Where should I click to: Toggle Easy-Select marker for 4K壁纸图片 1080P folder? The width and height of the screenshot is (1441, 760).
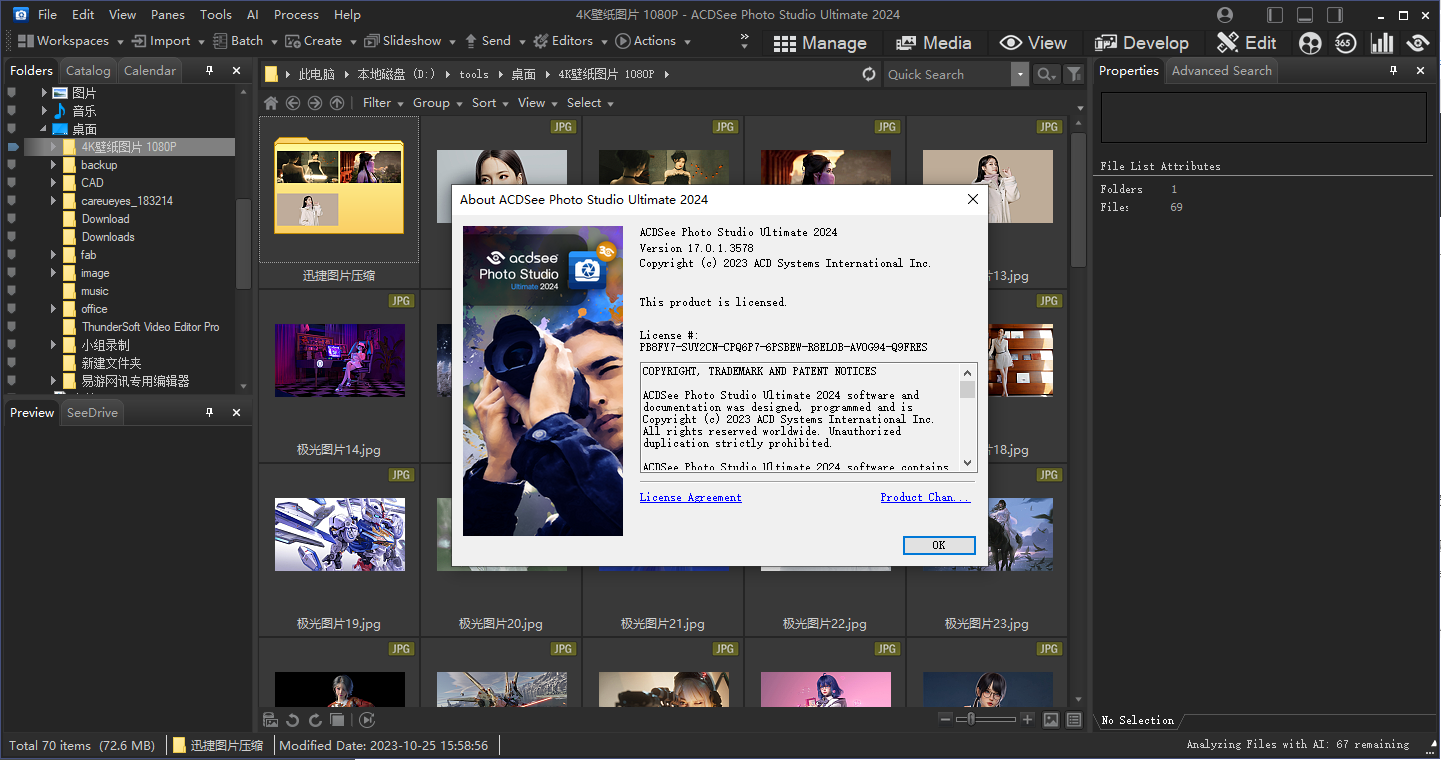[12, 147]
